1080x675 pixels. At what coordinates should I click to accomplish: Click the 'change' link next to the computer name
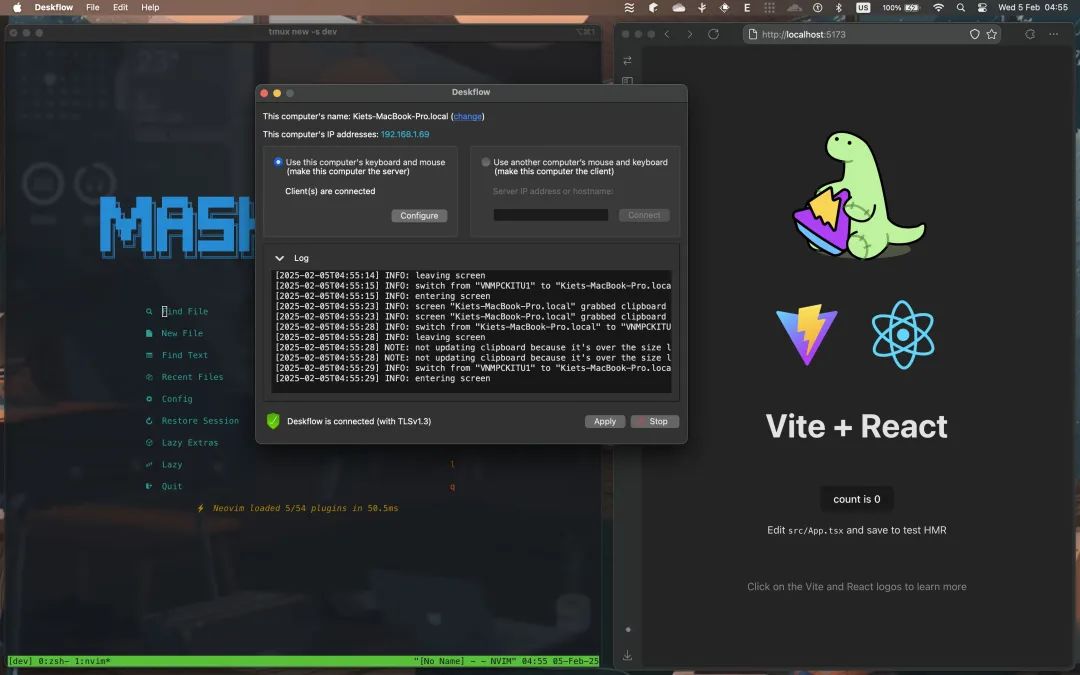[x=468, y=116]
